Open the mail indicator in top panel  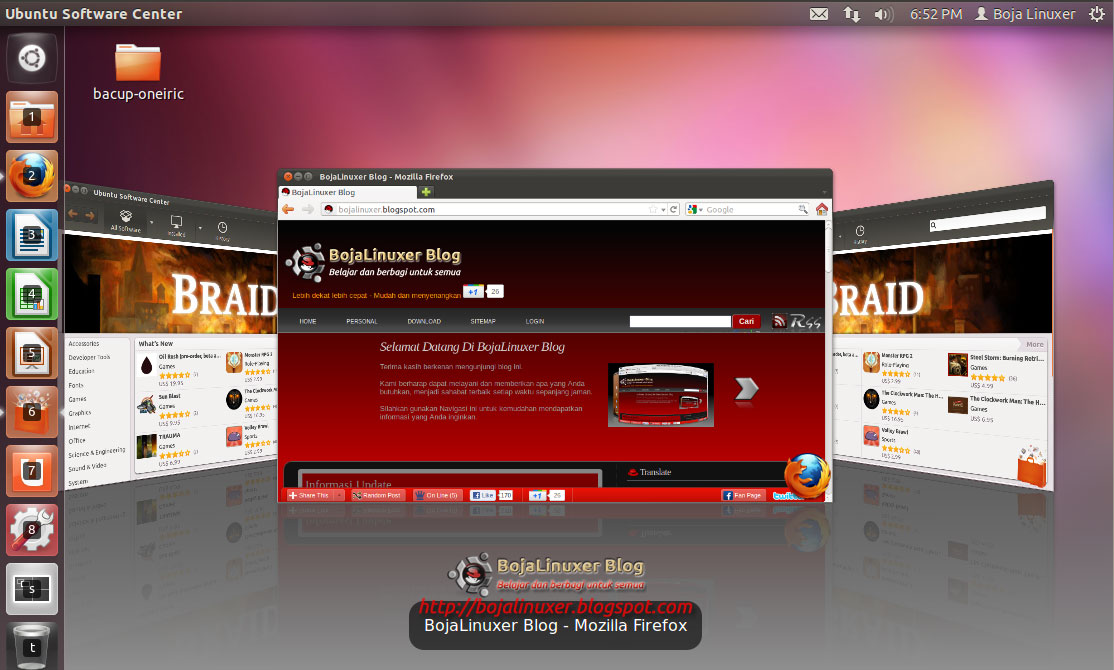click(818, 13)
